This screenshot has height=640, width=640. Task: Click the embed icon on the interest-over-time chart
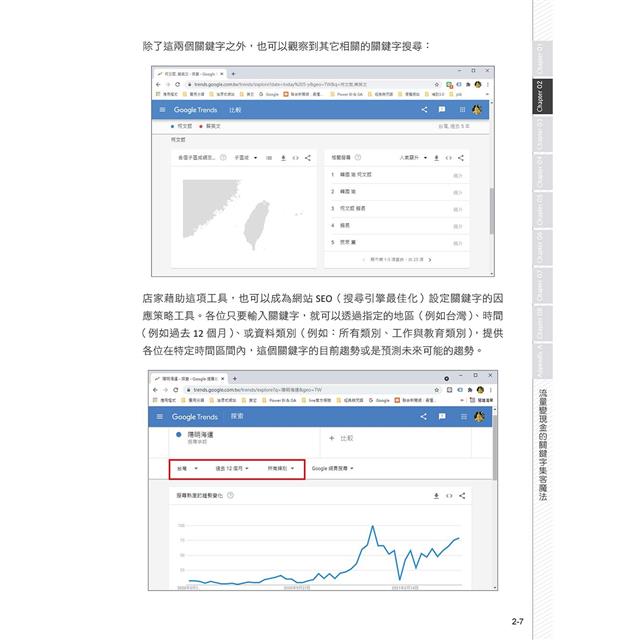(449, 496)
